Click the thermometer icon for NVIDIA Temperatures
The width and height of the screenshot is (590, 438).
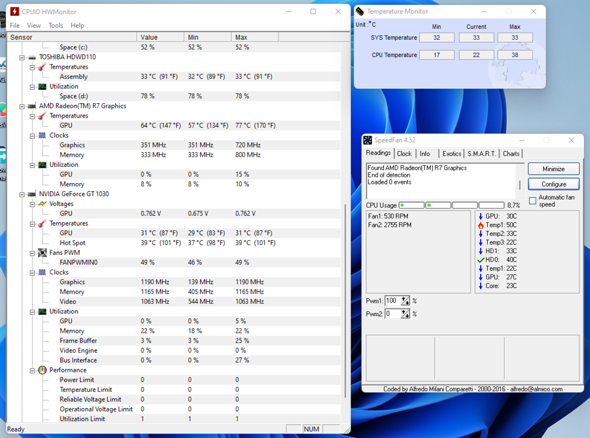click(42, 224)
